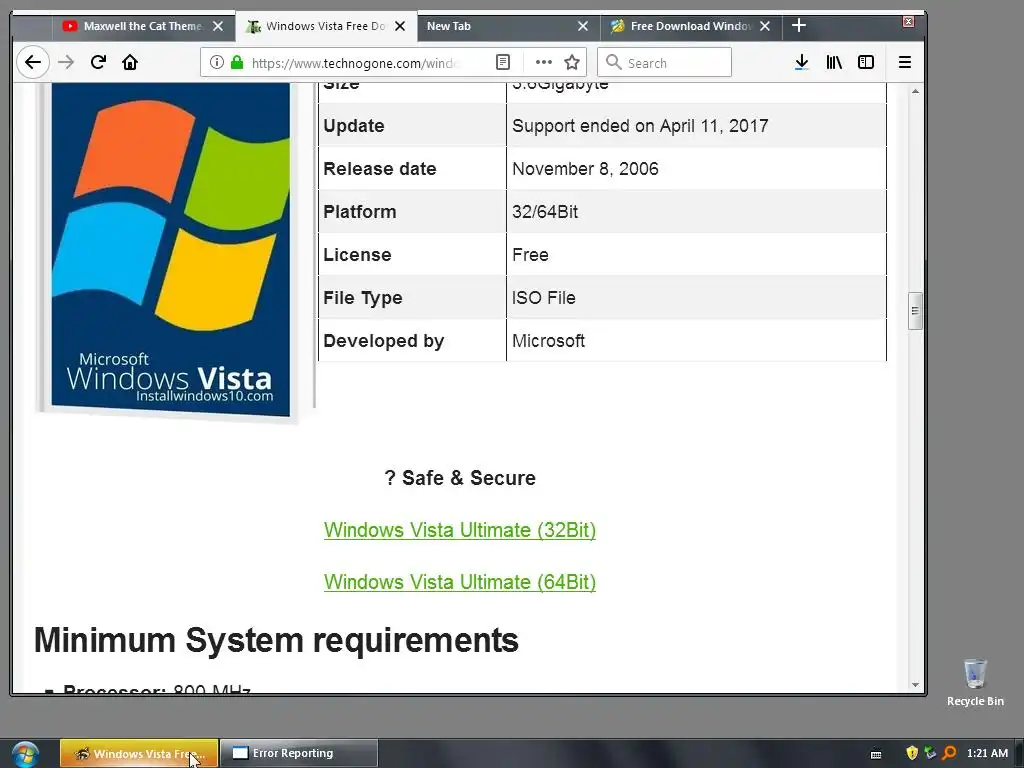This screenshot has width=1024, height=768.
Task: Click scrollbar up arrow
Action: [x=915, y=91]
